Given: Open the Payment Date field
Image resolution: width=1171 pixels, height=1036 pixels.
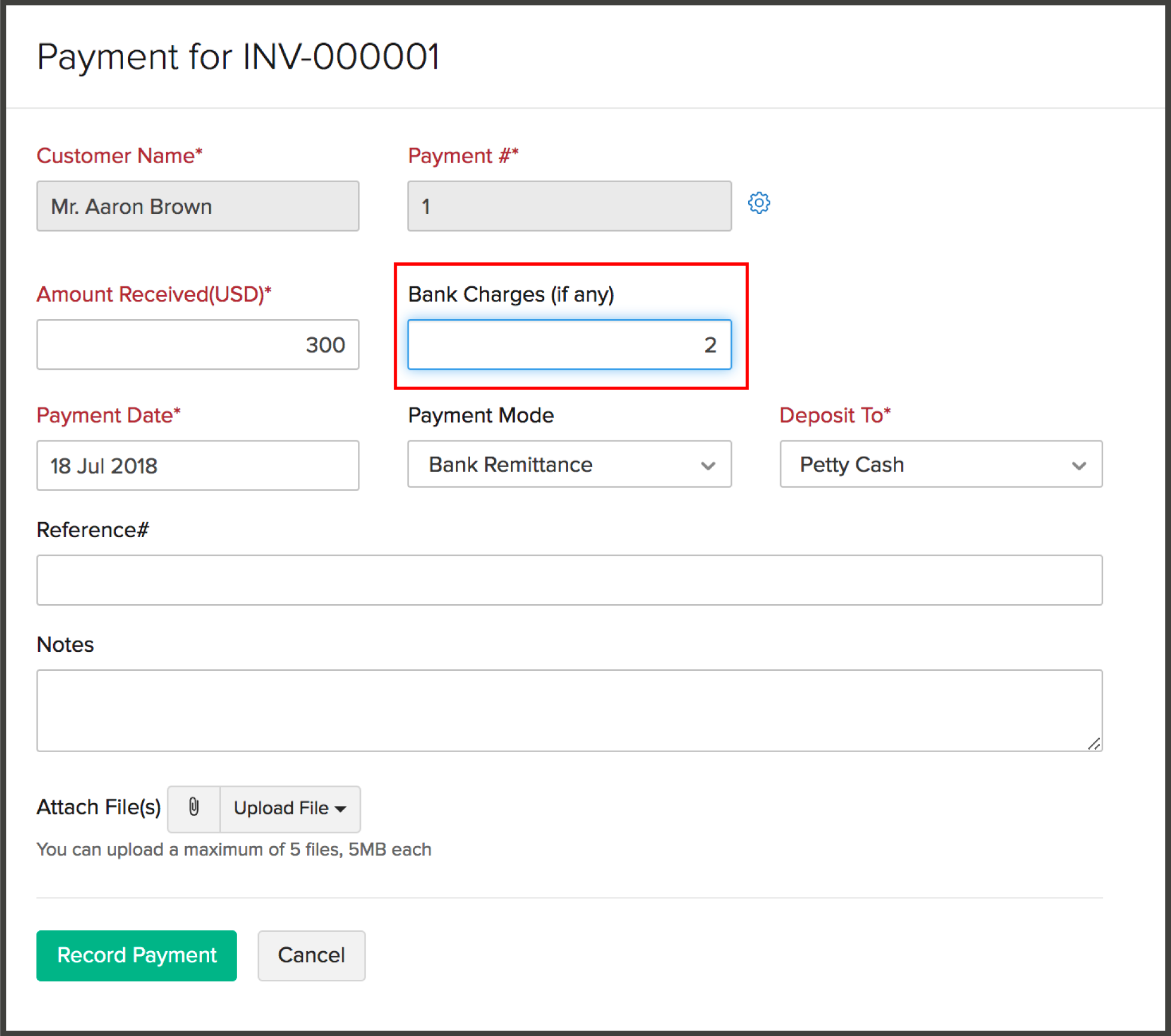Looking at the screenshot, I should click(198, 465).
